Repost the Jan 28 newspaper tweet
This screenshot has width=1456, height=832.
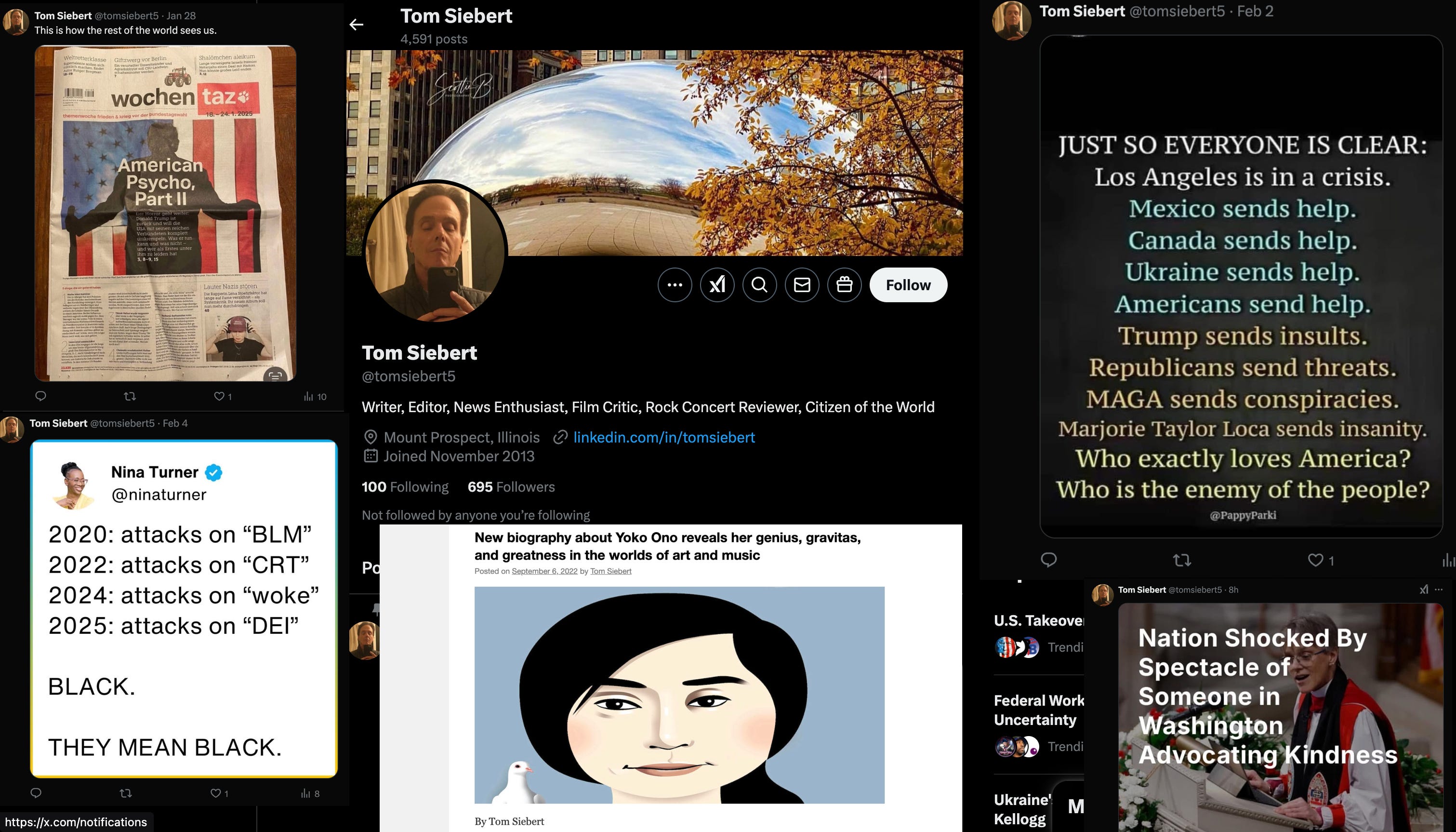point(130,396)
